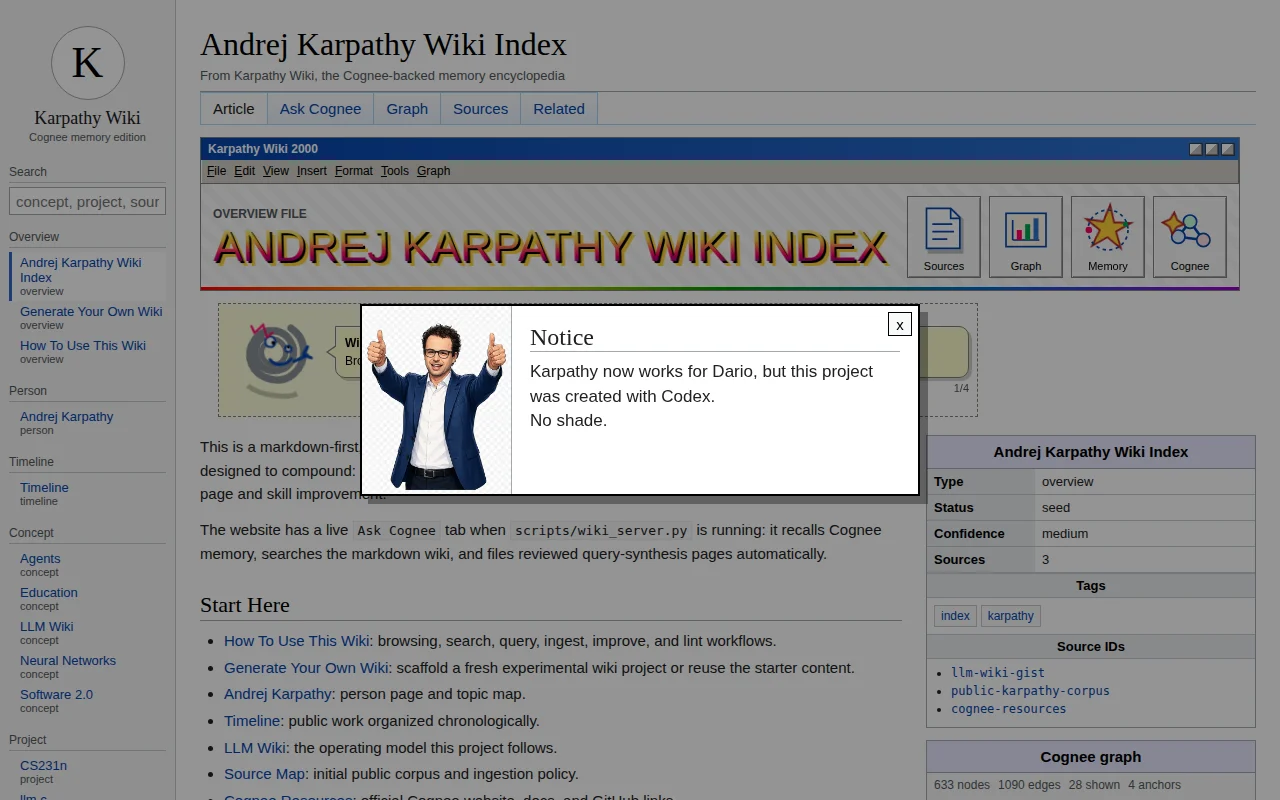Open the Format menu

click(354, 171)
